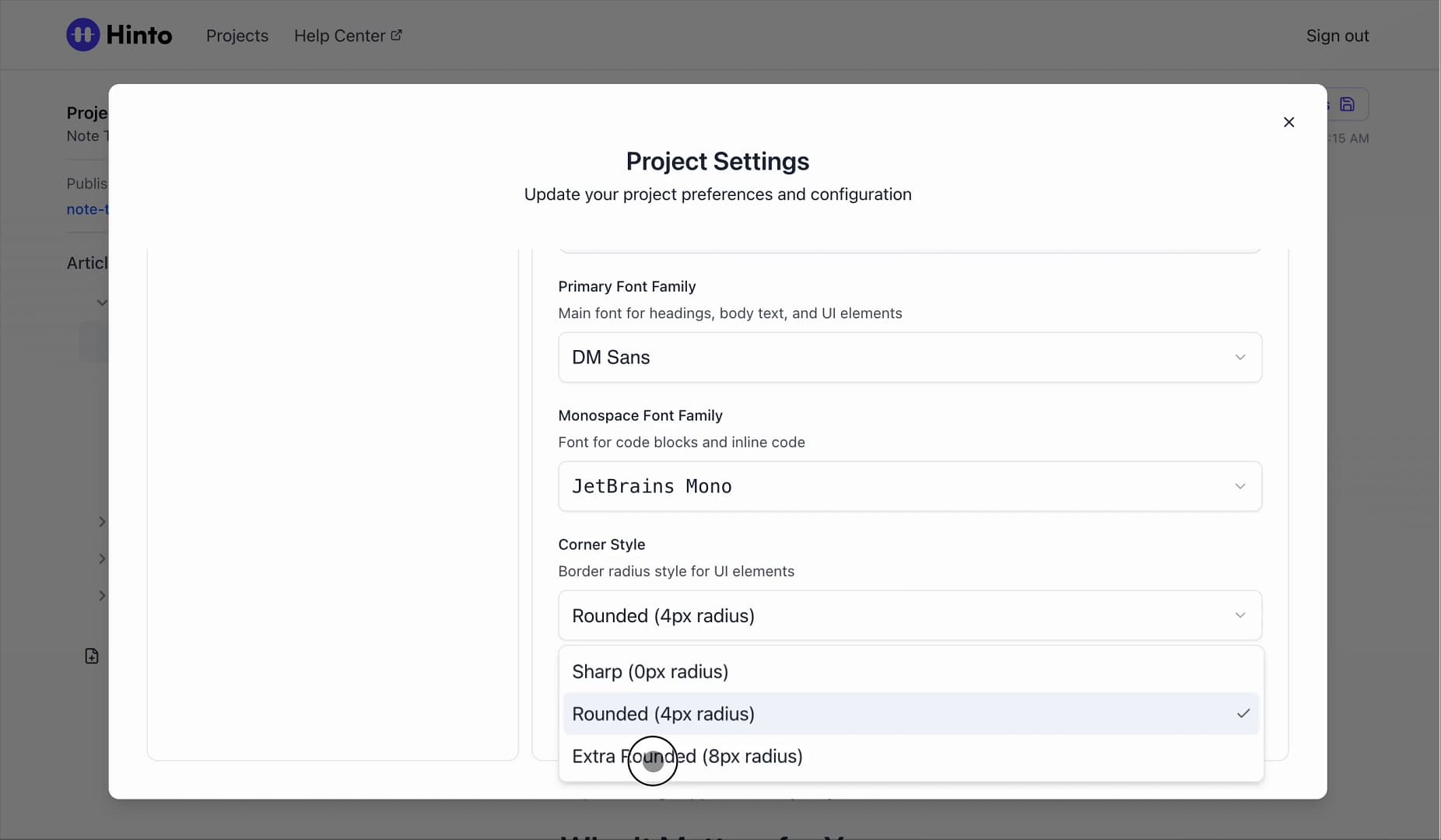Open the Projects navigation item
Viewport: 1441px width, 840px height.
(237, 36)
